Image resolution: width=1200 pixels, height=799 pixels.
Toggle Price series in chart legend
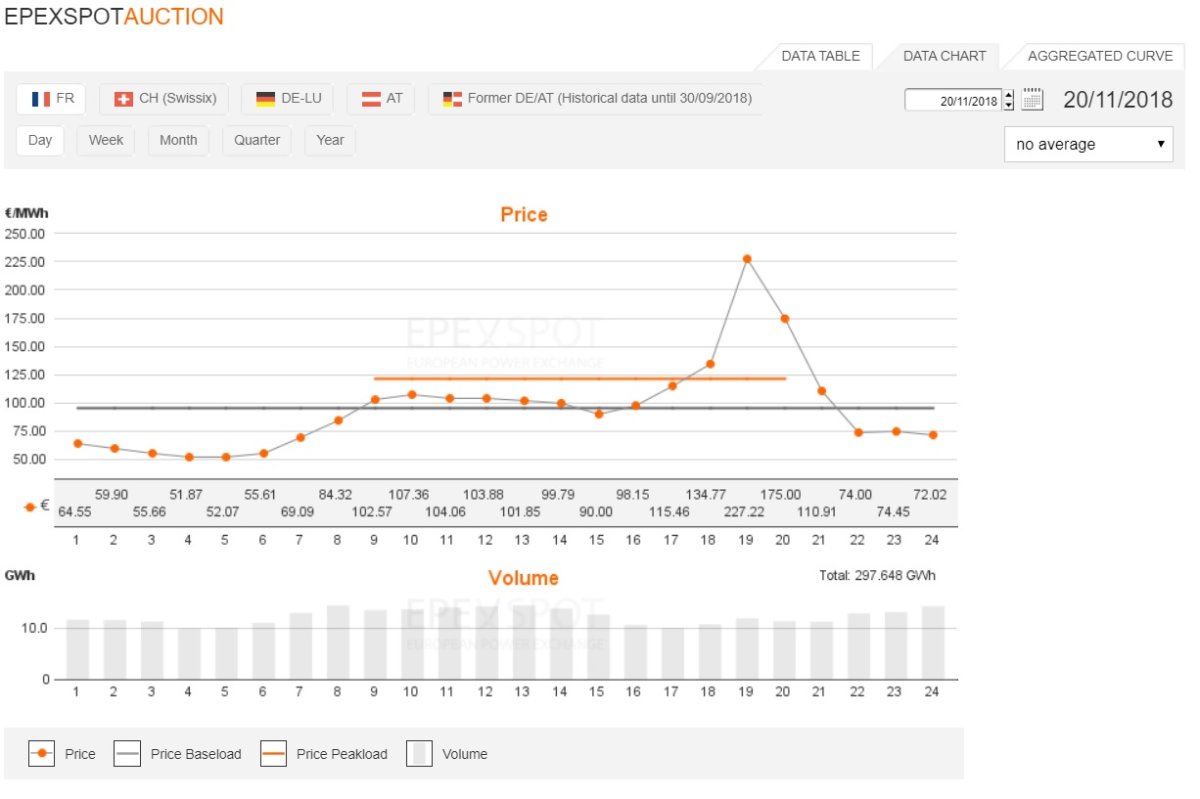42,754
